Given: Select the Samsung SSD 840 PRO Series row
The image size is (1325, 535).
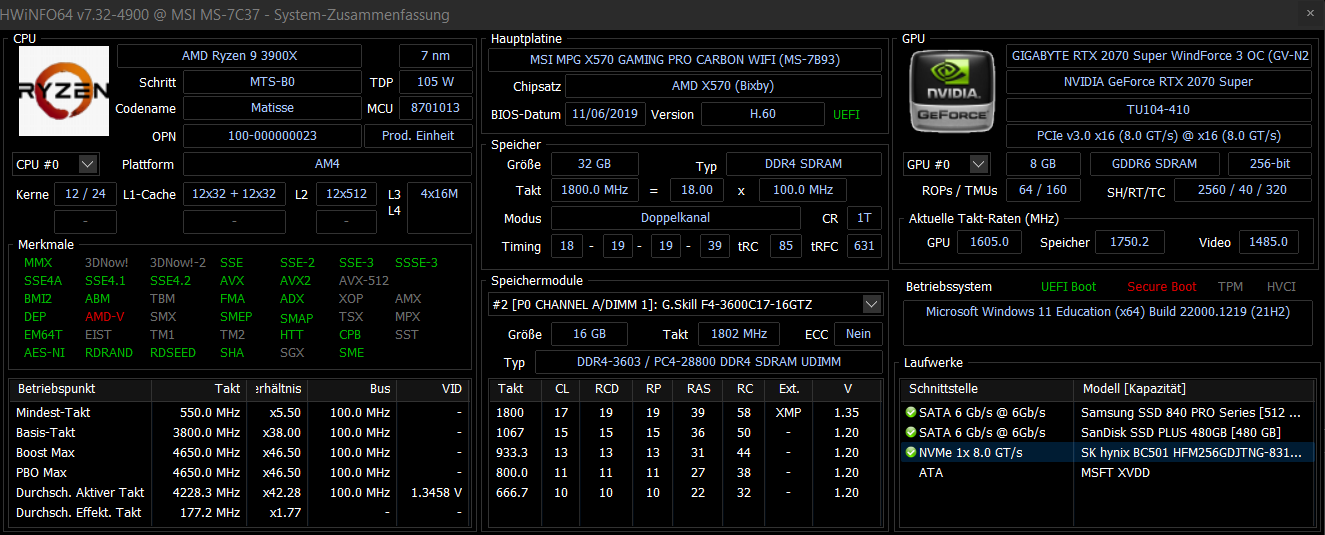Looking at the screenshot, I should click(x=1106, y=412).
